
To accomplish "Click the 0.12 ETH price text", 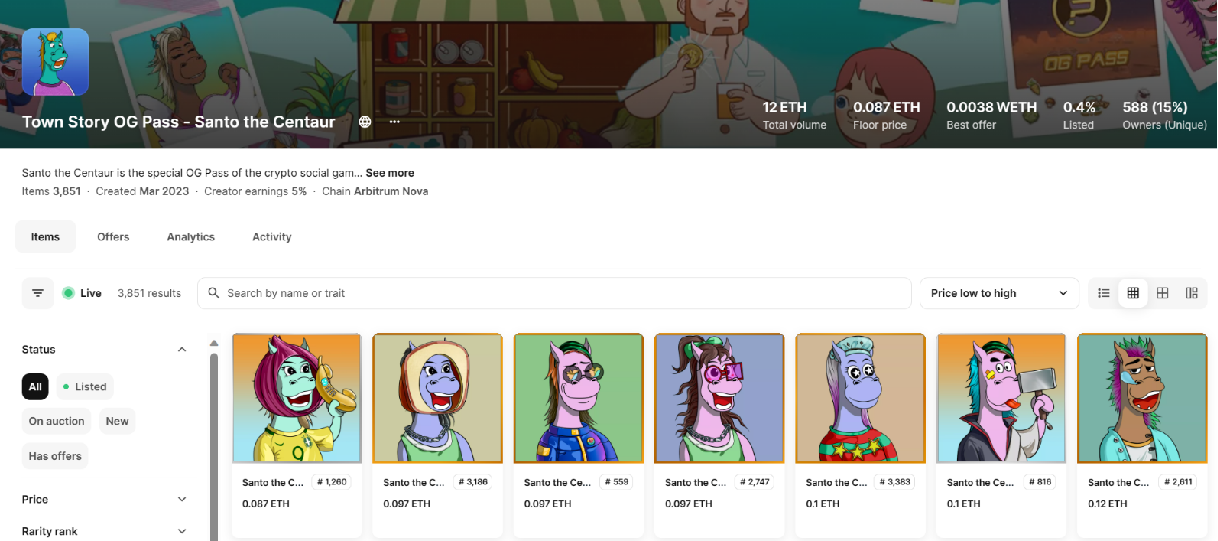I will (x=1109, y=503).
